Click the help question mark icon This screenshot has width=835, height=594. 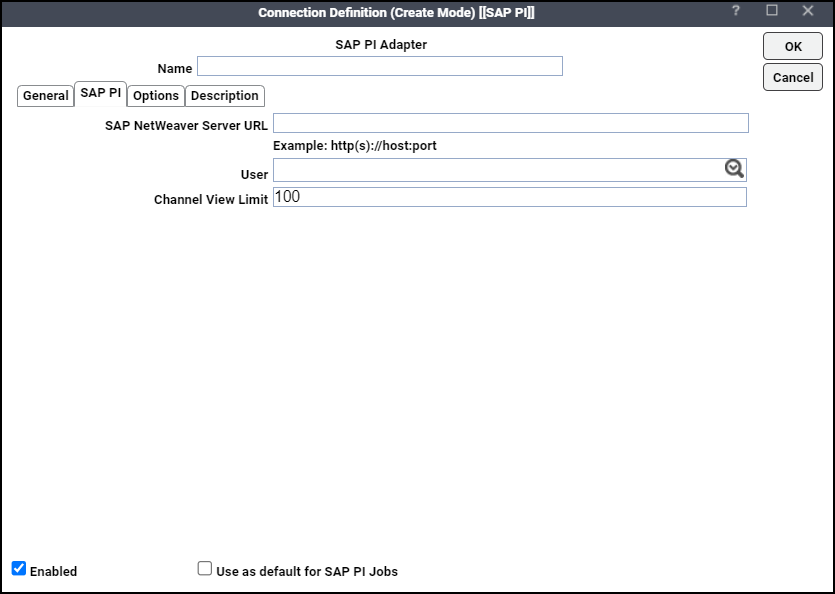click(735, 11)
